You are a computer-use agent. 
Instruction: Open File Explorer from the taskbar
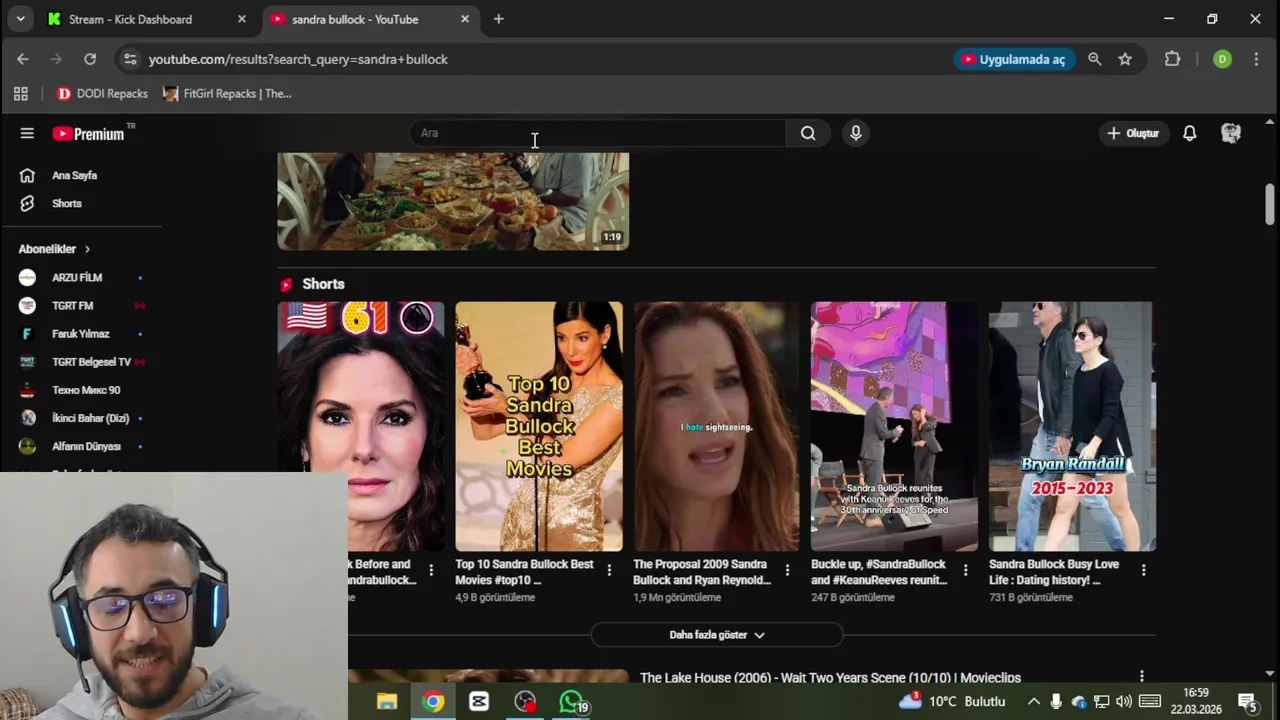(387, 702)
